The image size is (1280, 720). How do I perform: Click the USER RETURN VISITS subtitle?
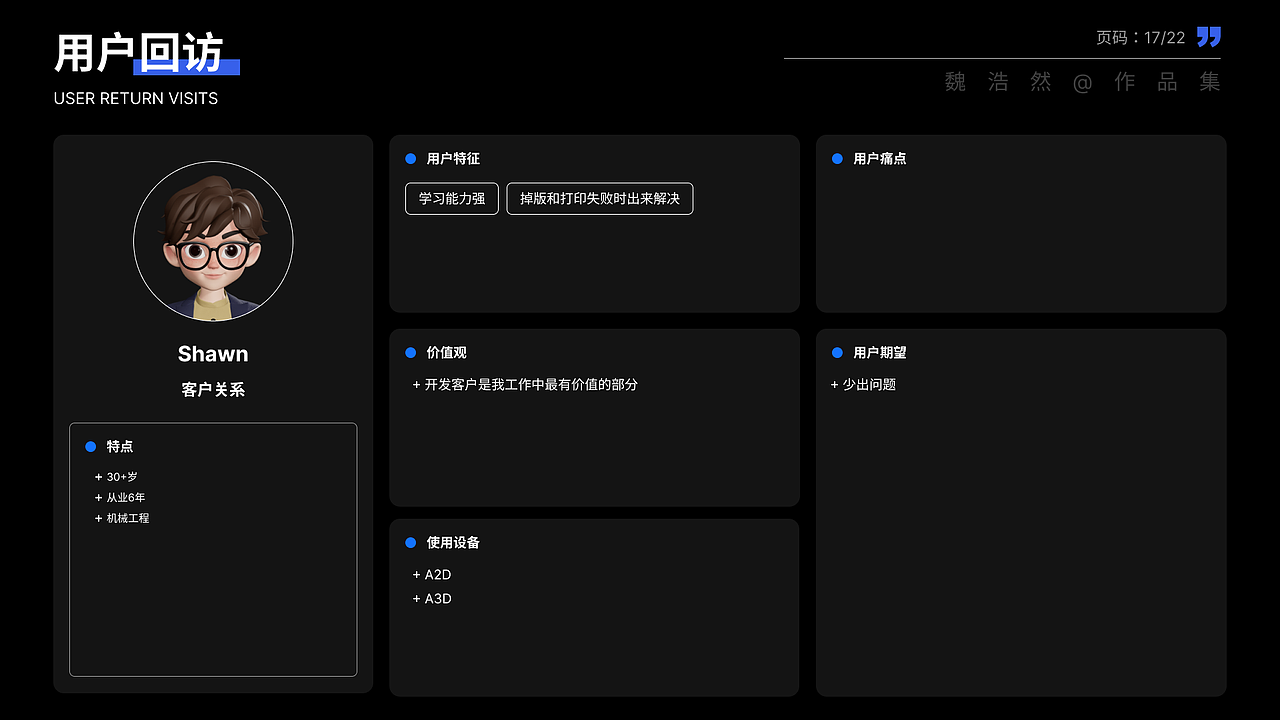click(135, 98)
